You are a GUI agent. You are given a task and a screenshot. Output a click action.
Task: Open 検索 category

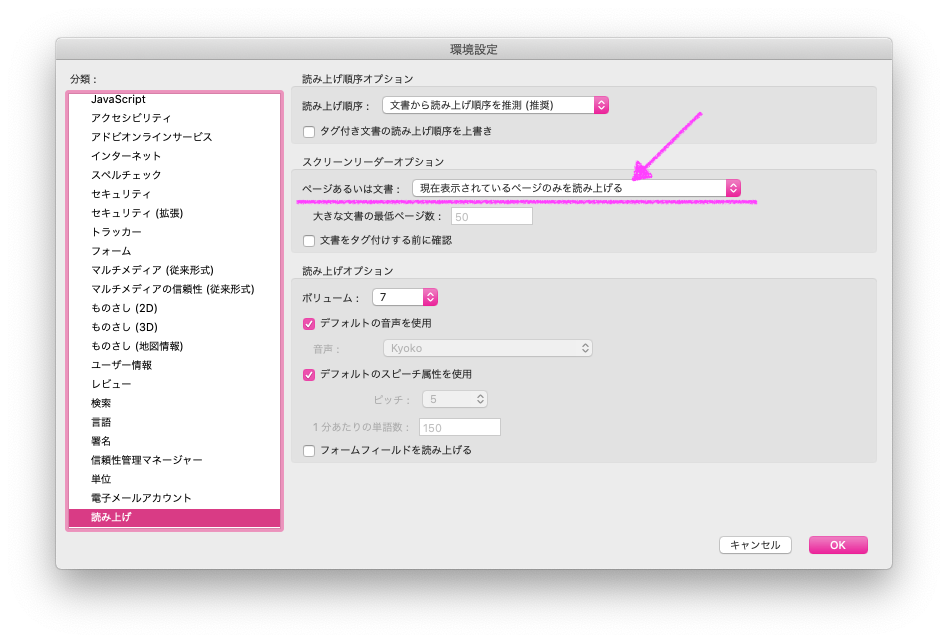pyautogui.click(x=174, y=404)
